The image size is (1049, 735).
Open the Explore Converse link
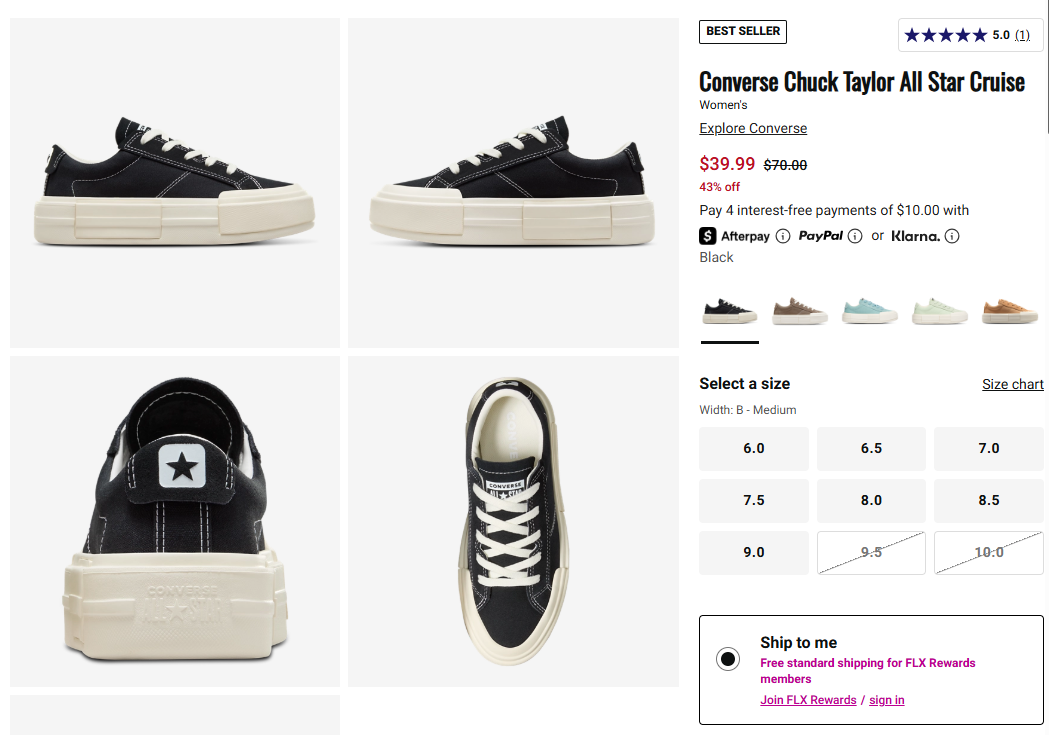(753, 128)
